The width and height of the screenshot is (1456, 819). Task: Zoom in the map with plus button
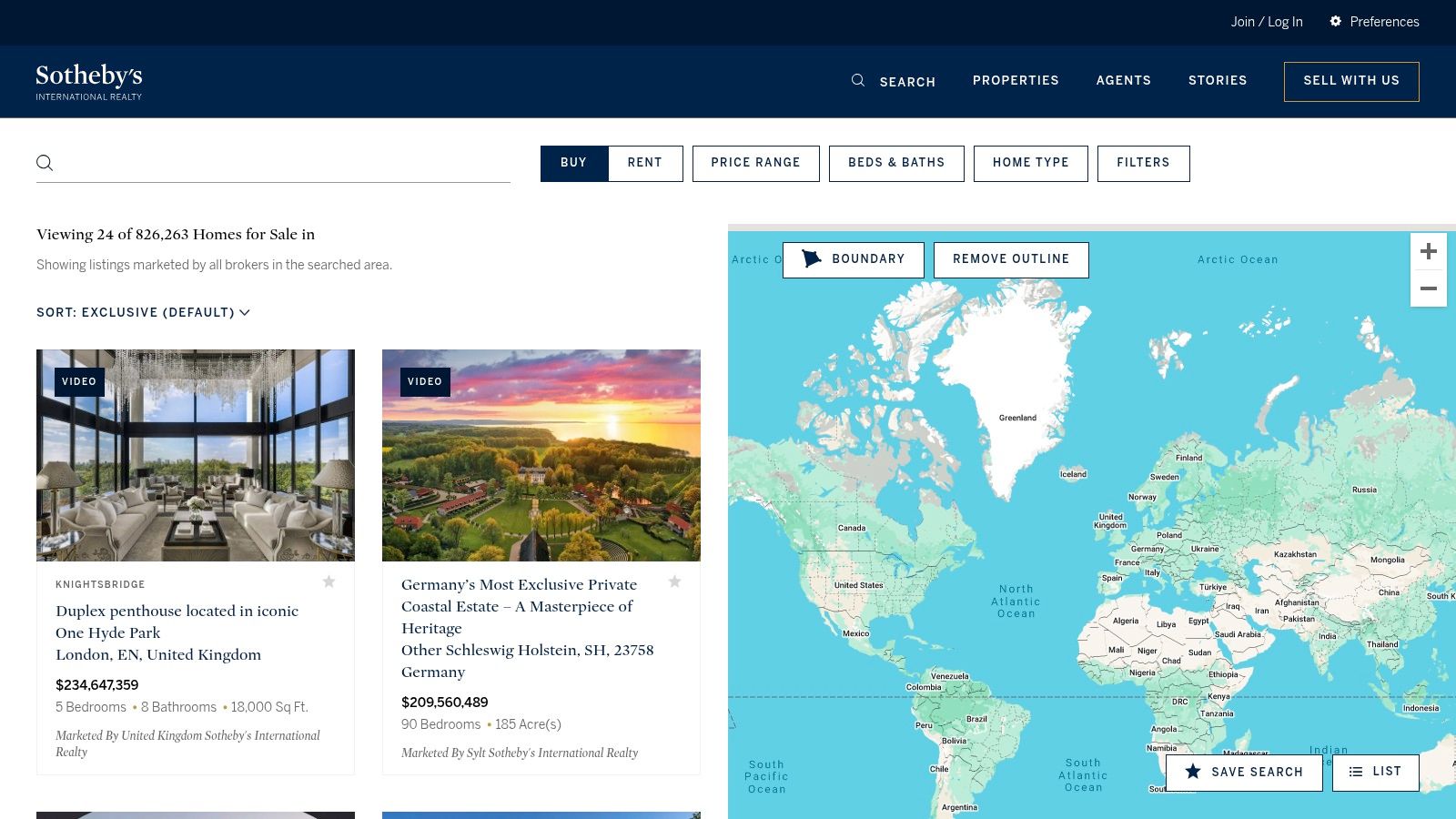coord(1429,252)
